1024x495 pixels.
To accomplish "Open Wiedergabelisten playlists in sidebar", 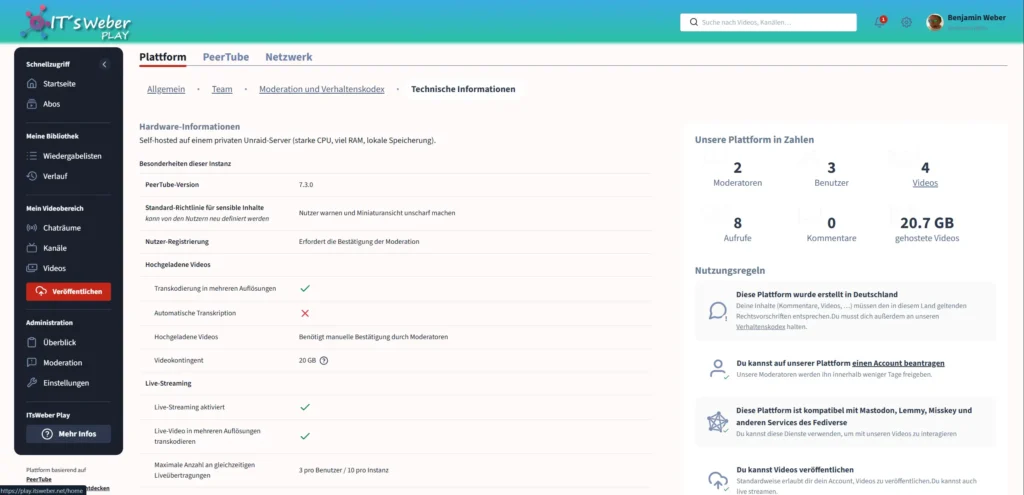I will point(71,156).
